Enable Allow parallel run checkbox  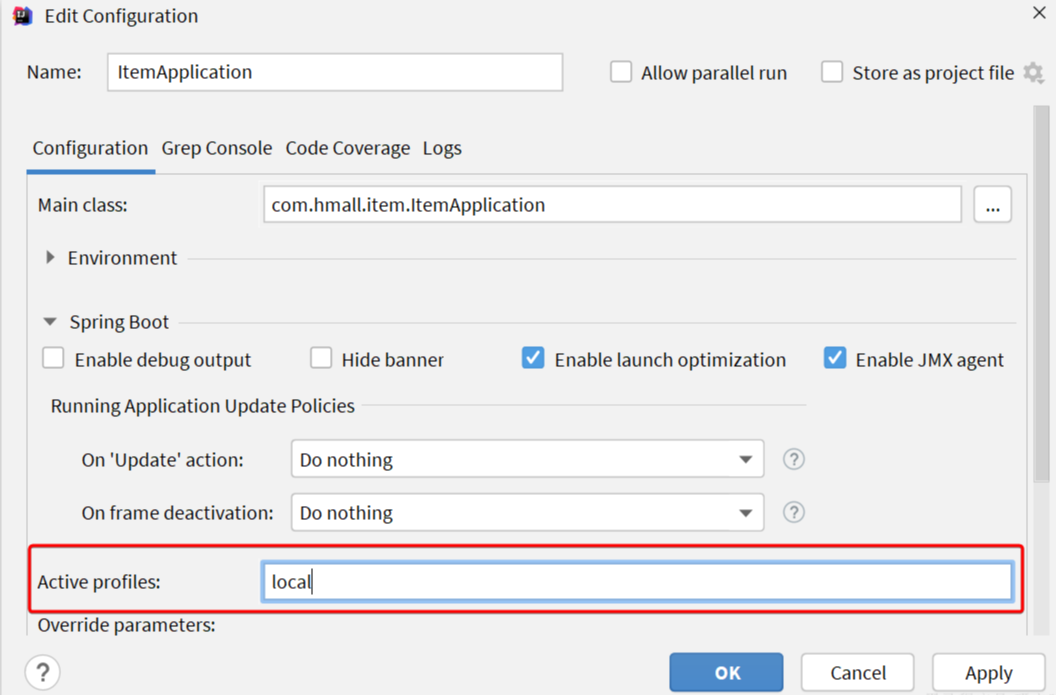[621, 72]
